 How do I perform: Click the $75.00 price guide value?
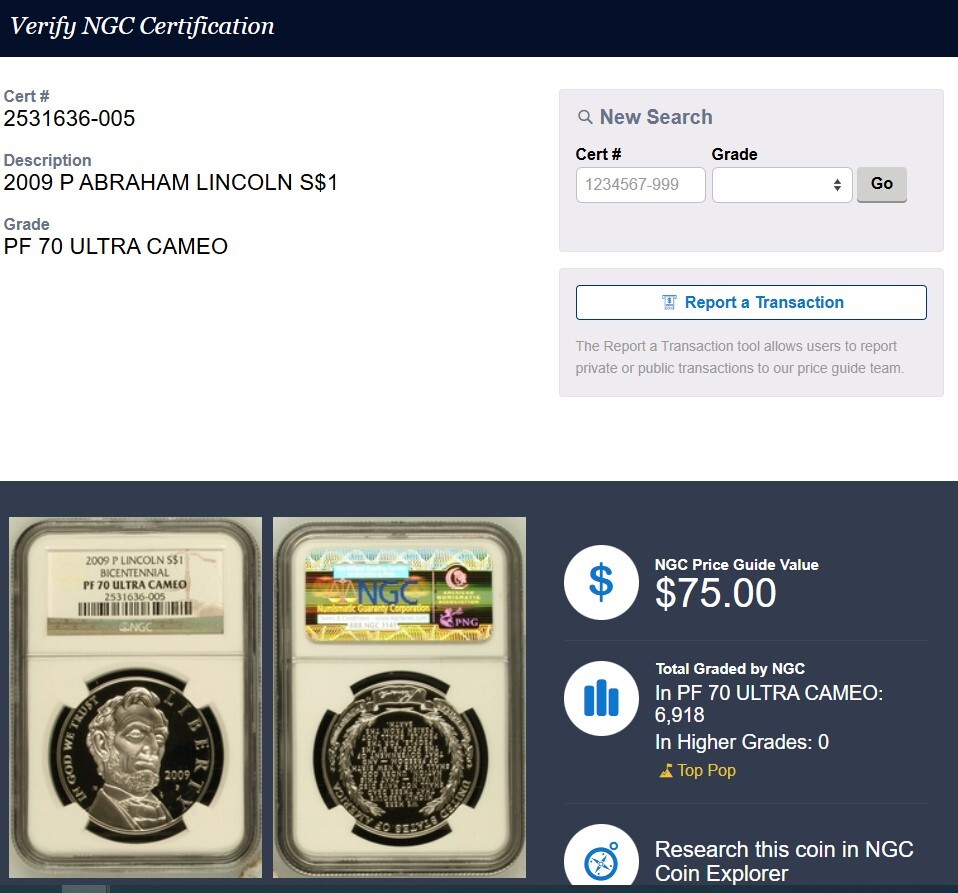click(x=715, y=592)
